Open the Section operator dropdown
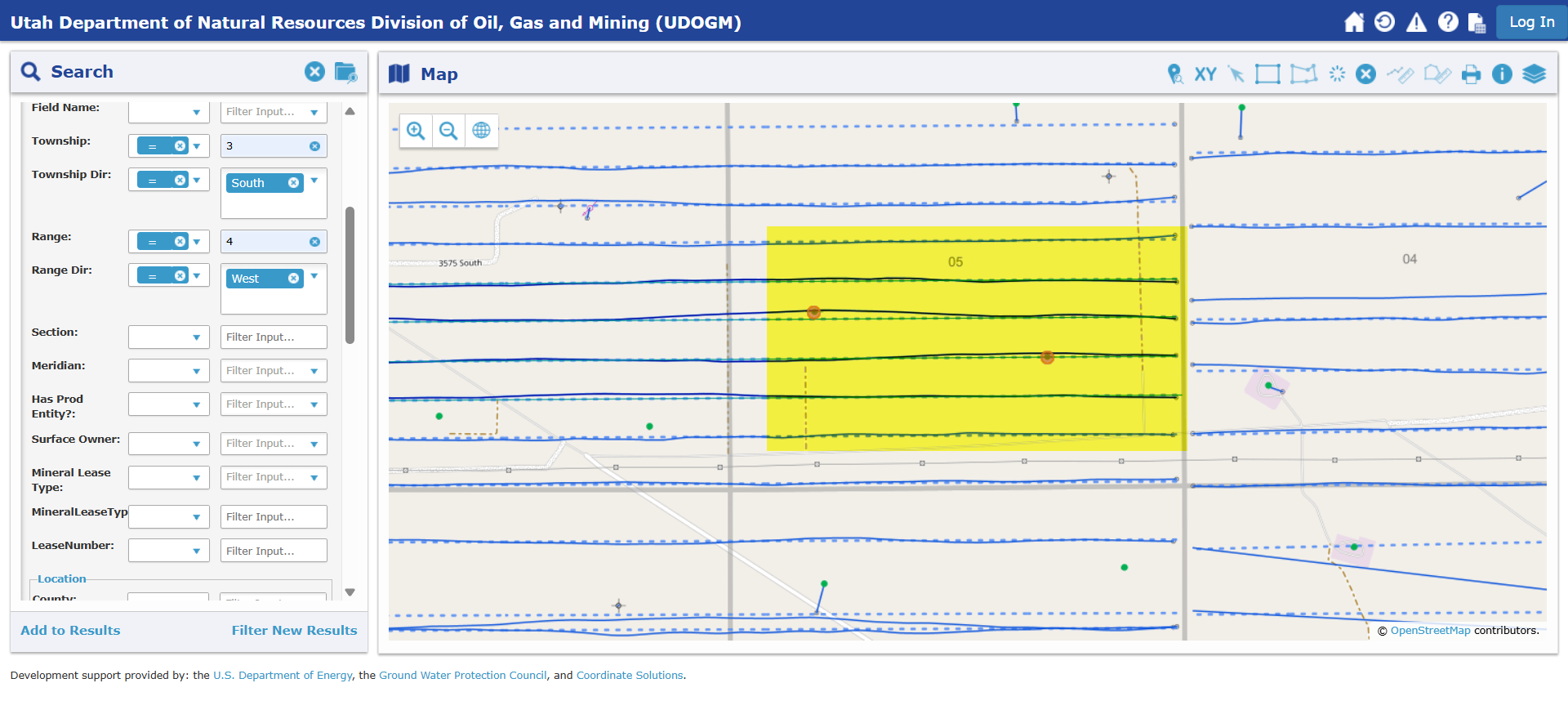1568x710 pixels. coord(169,337)
